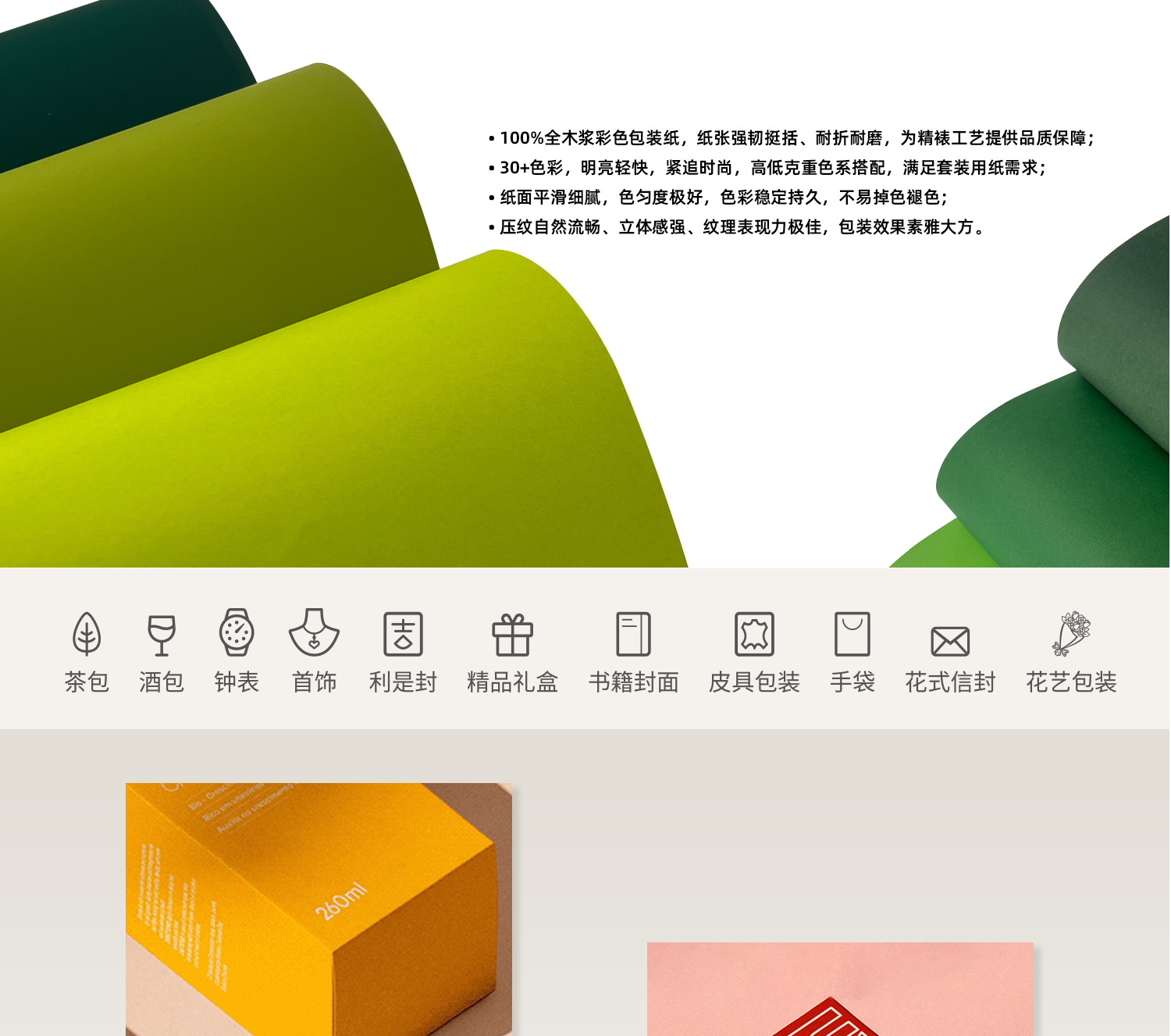Select the 利是封 label

click(403, 682)
